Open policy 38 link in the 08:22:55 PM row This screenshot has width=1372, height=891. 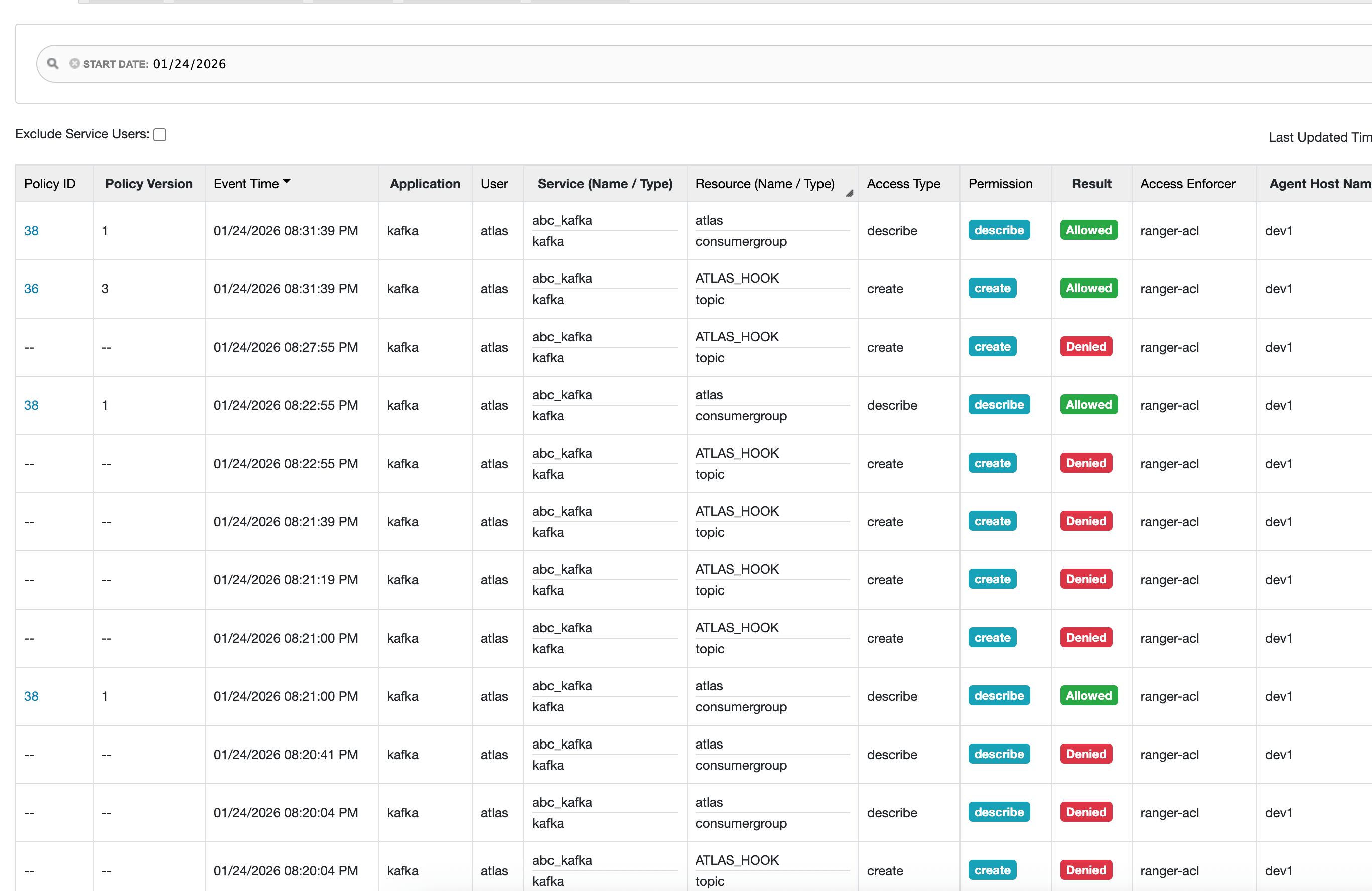tap(31, 405)
